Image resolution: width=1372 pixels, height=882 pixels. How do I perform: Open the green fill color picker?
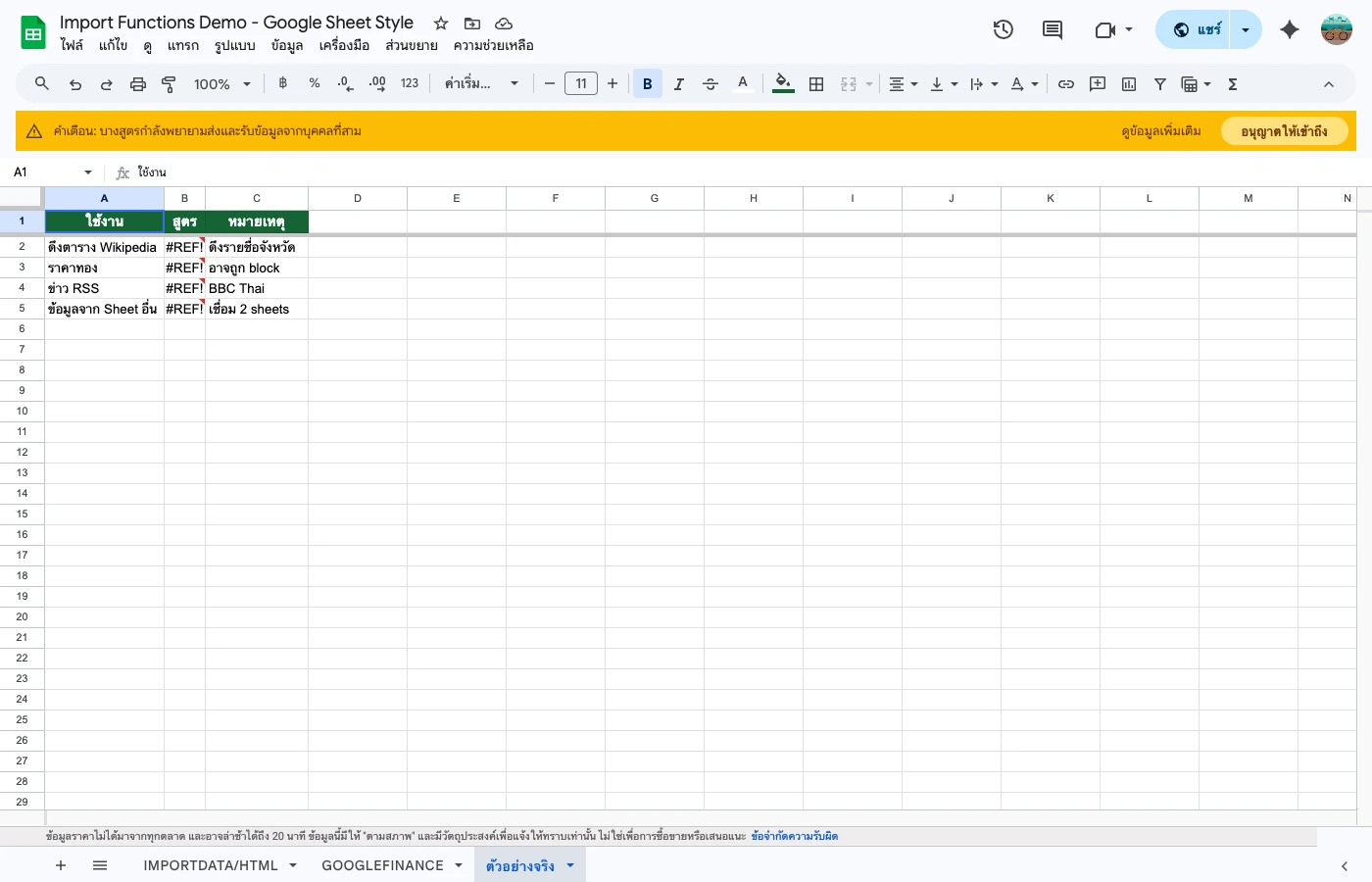click(x=782, y=83)
